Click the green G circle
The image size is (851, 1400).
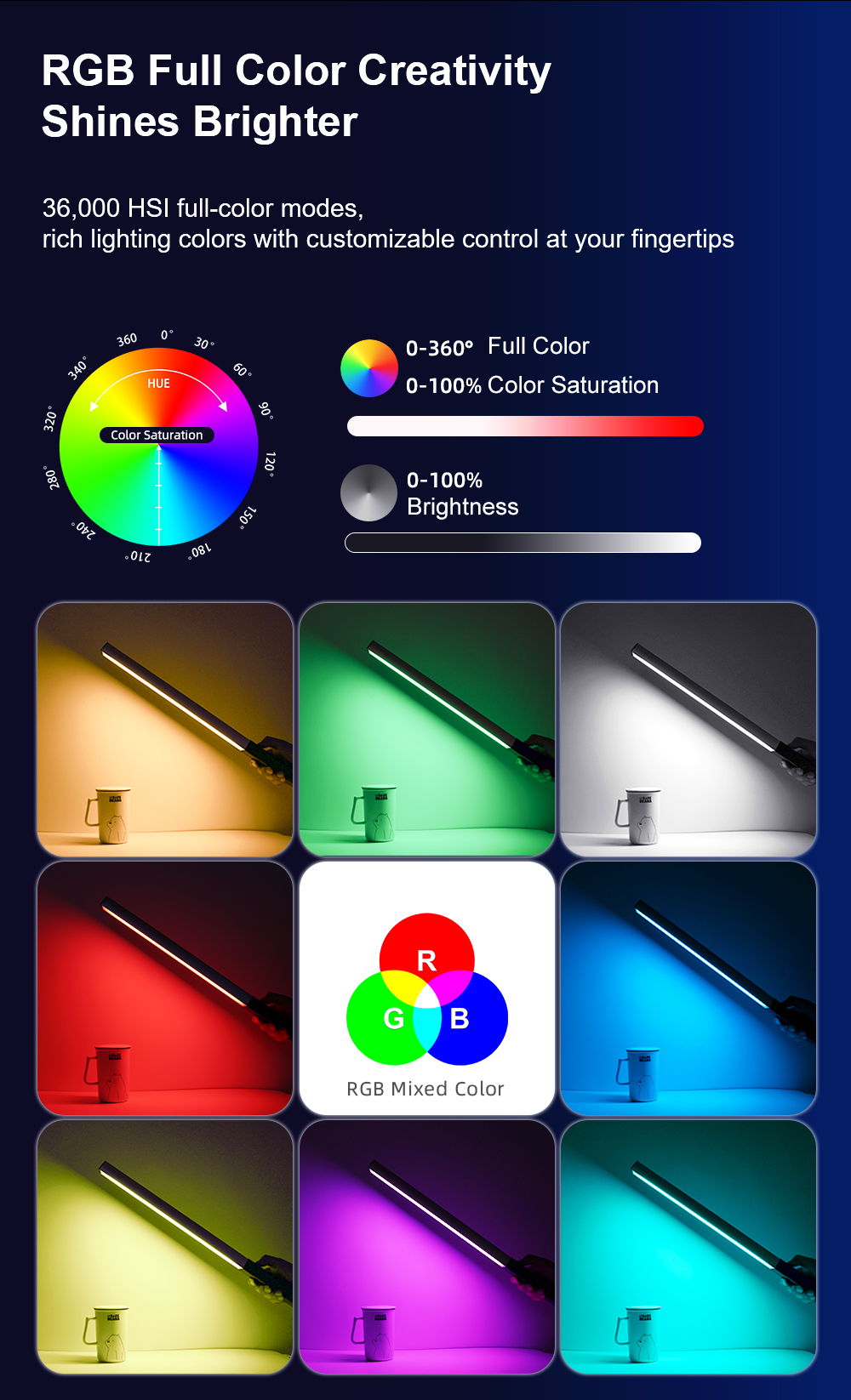coord(393,1018)
